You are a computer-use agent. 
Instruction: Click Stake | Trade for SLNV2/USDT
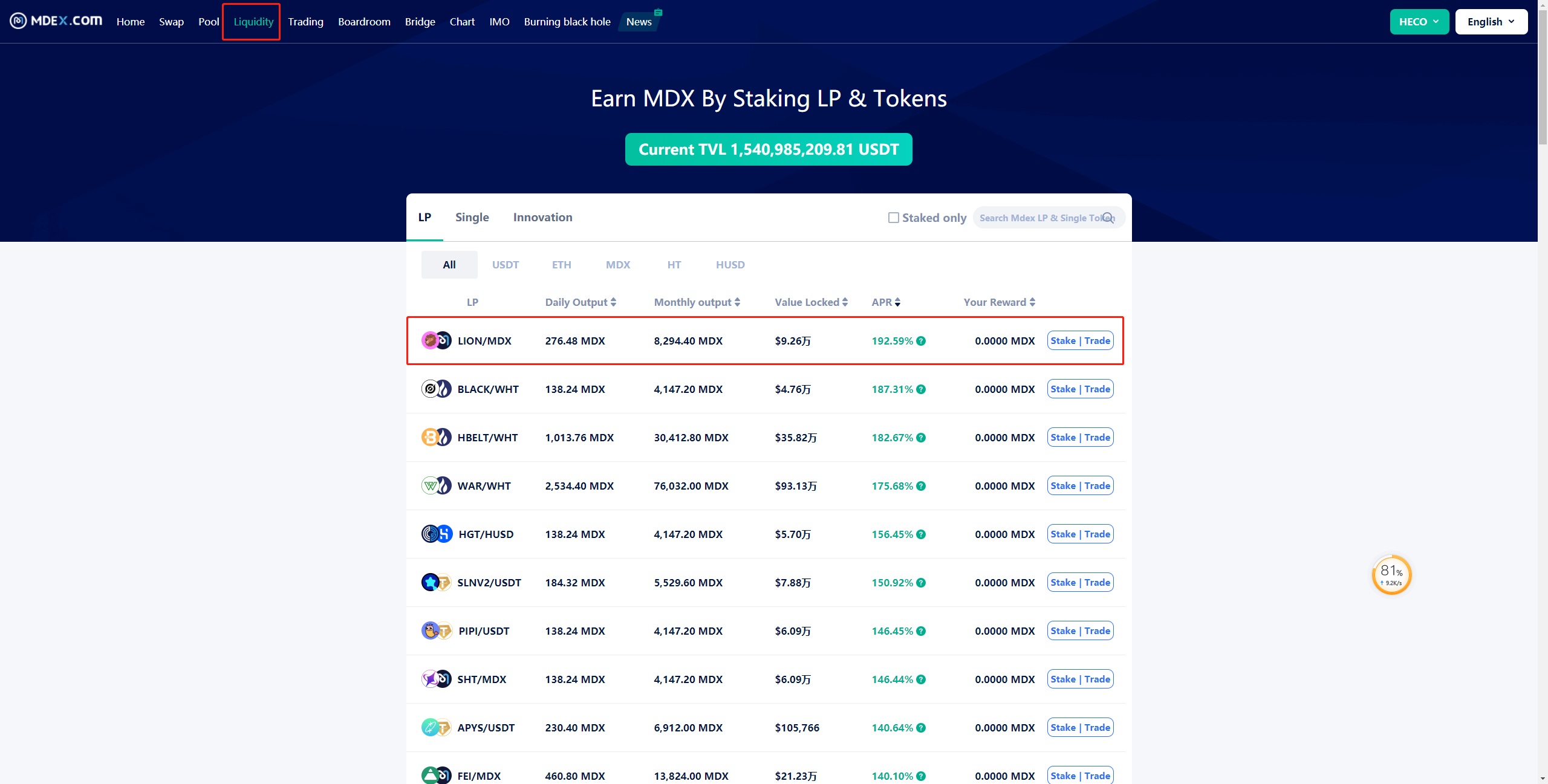[1080, 583]
